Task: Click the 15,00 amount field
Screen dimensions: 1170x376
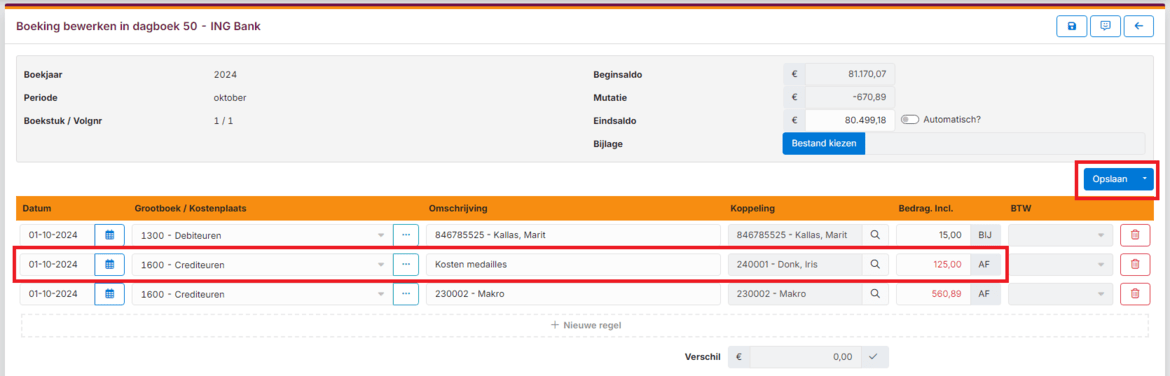Action: [933, 235]
